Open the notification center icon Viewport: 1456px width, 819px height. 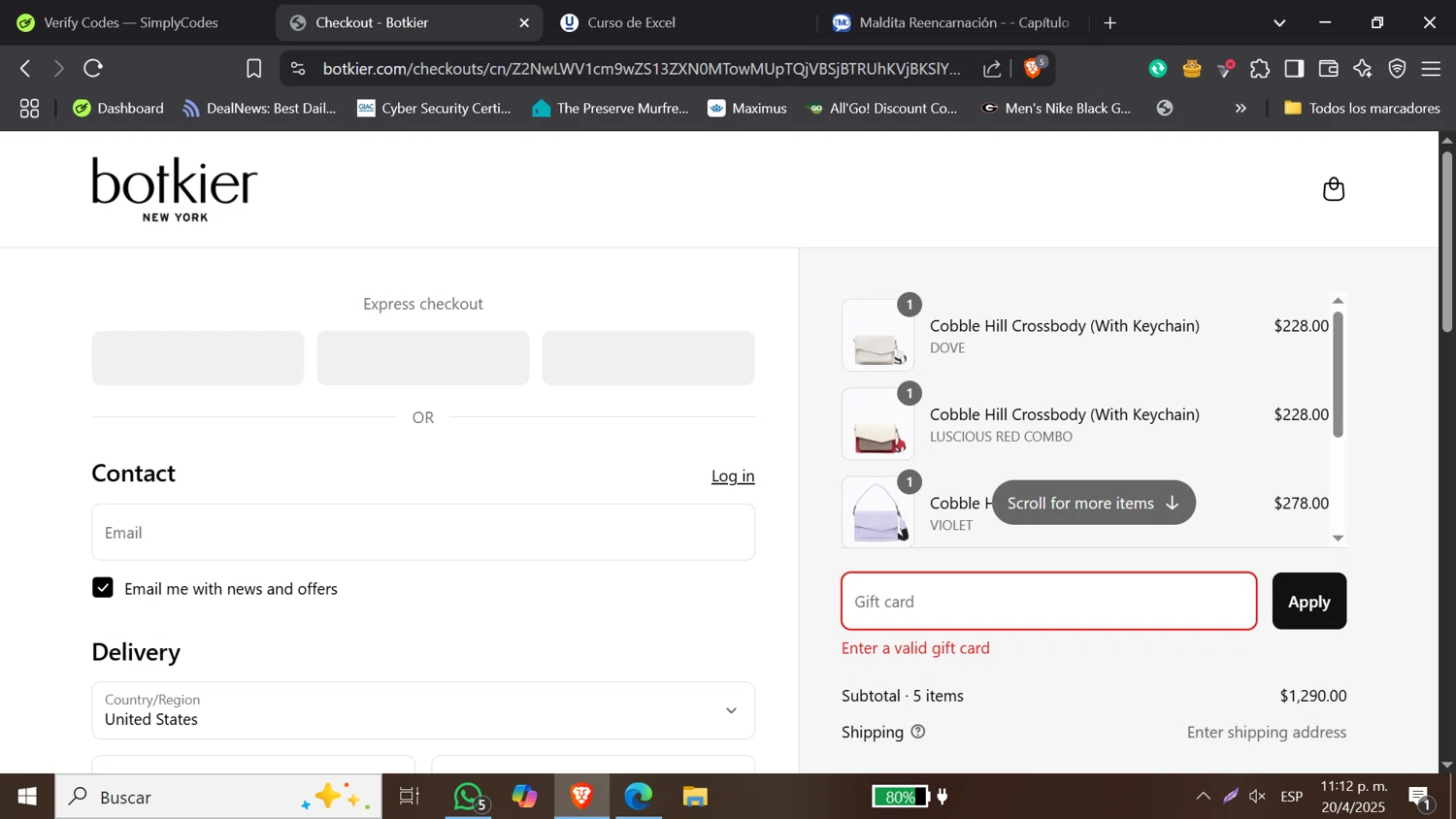pyautogui.click(x=1420, y=798)
